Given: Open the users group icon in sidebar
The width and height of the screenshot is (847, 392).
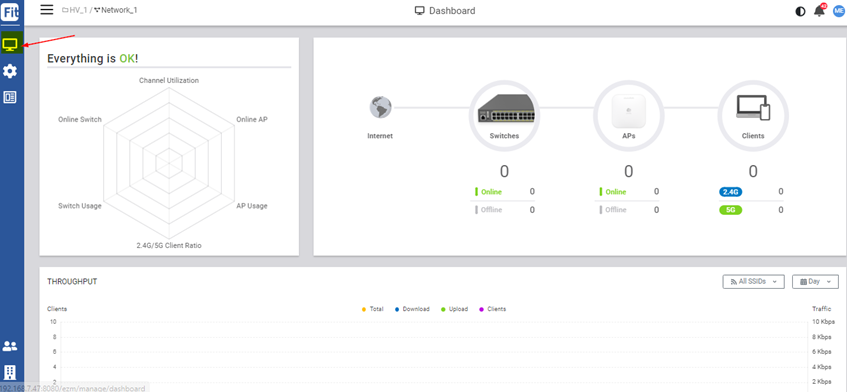Looking at the screenshot, I should pos(10,346).
